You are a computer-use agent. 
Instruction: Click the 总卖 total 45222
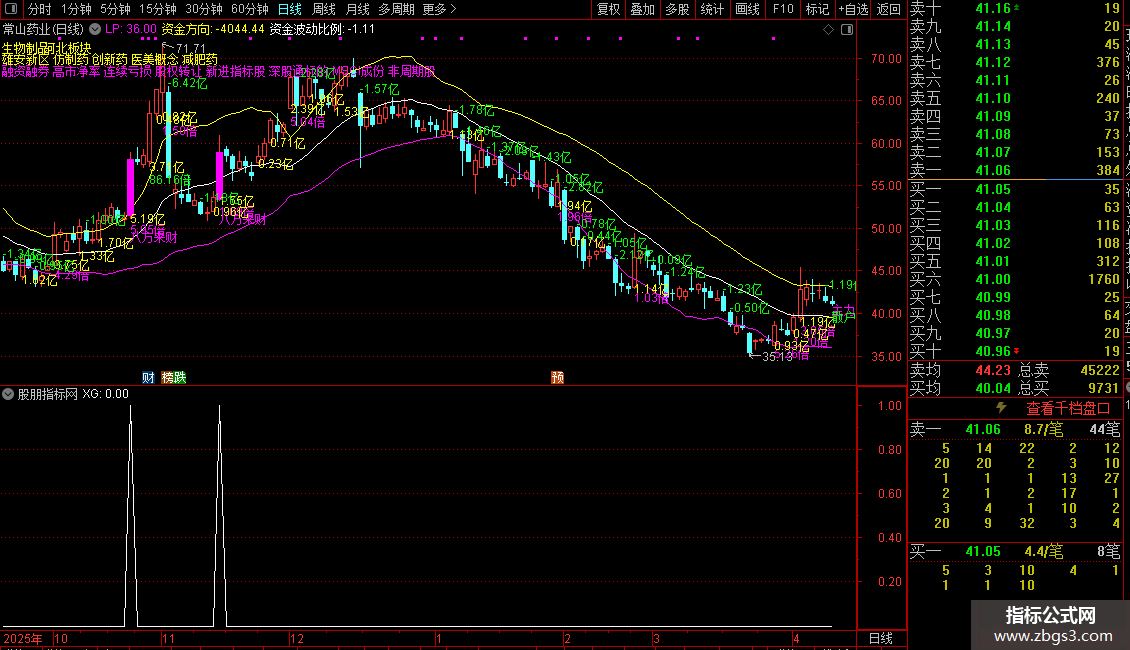pyautogui.click(x=1100, y=370)
